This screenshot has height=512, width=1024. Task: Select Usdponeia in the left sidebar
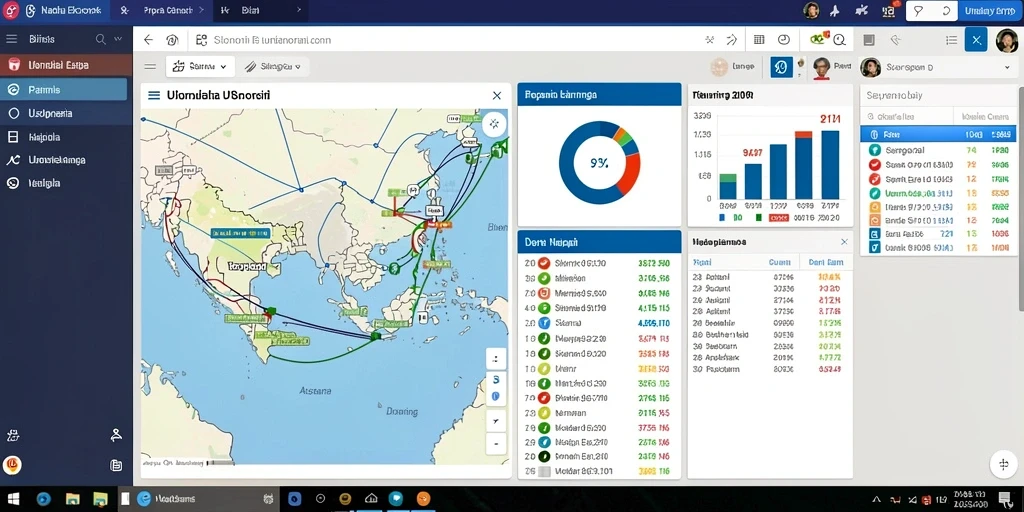tap(64, 113)
